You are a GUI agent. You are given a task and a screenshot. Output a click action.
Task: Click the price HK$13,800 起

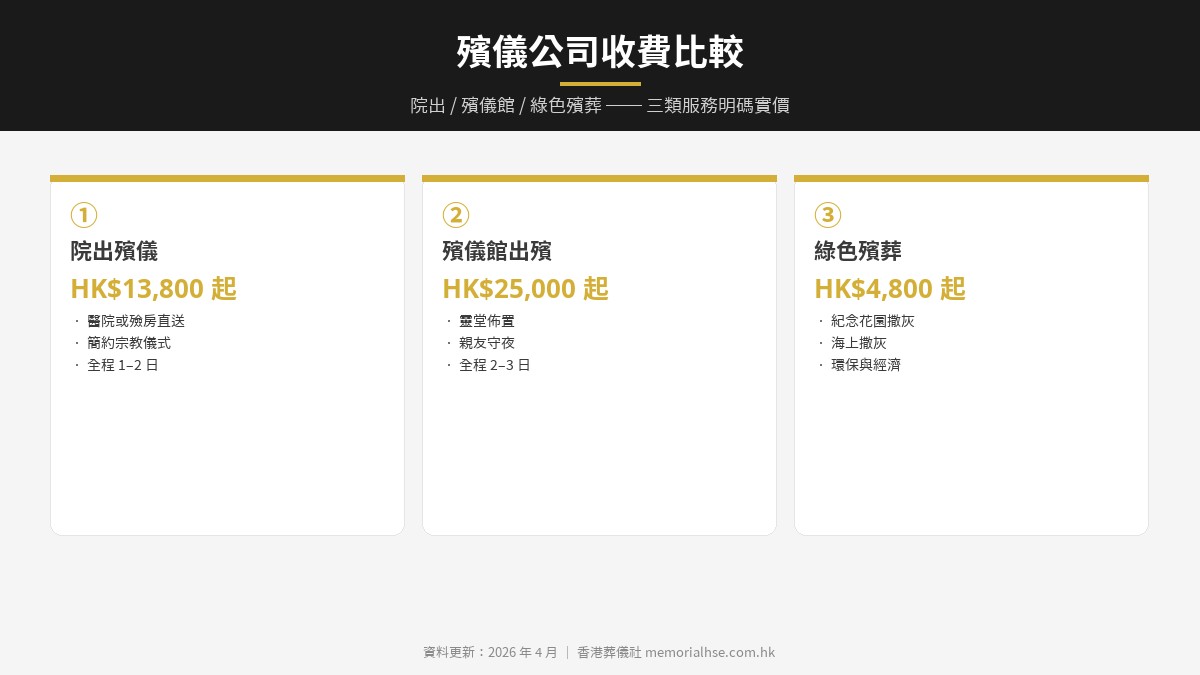coord(153,289)
